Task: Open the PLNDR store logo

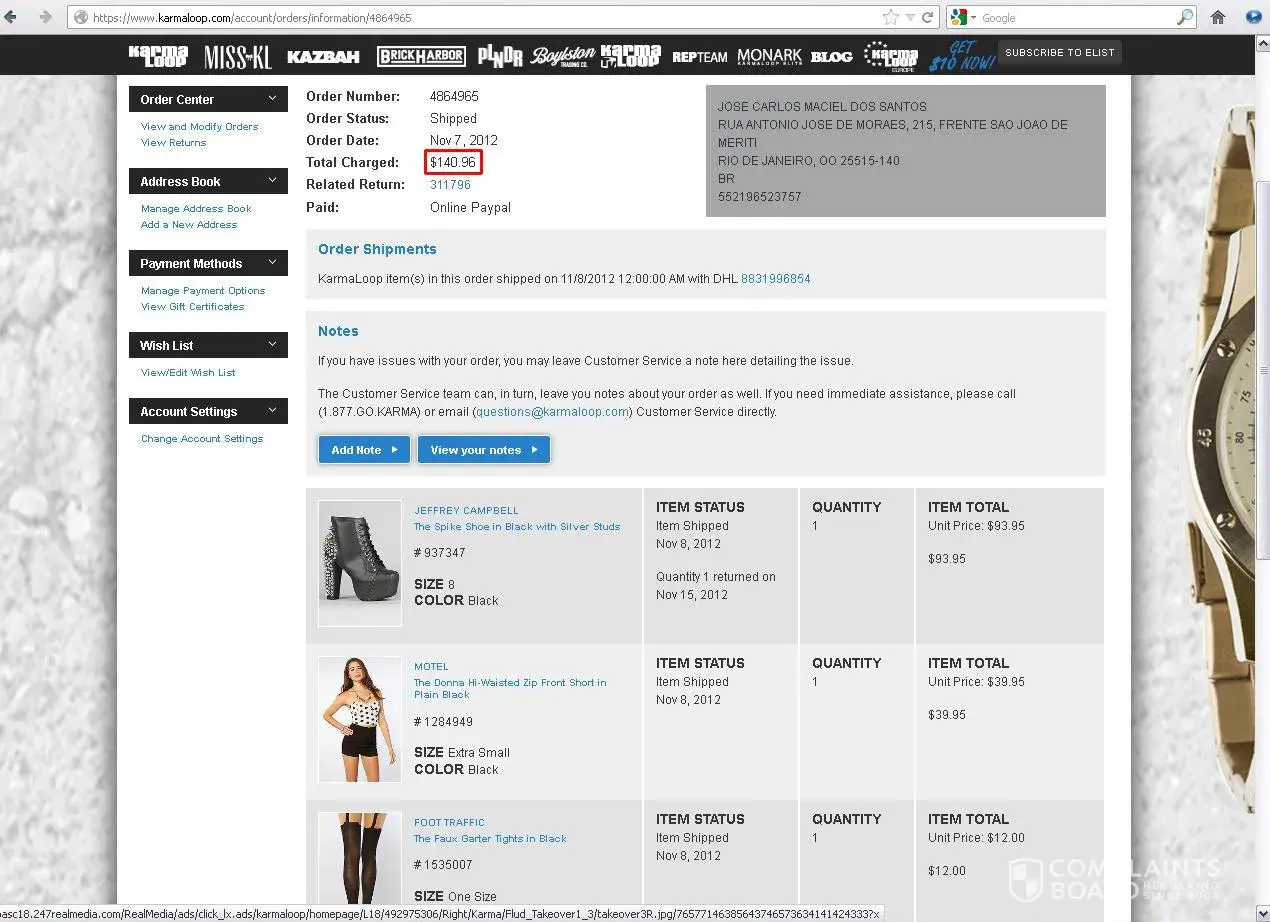Action: [x=500, y=57]
